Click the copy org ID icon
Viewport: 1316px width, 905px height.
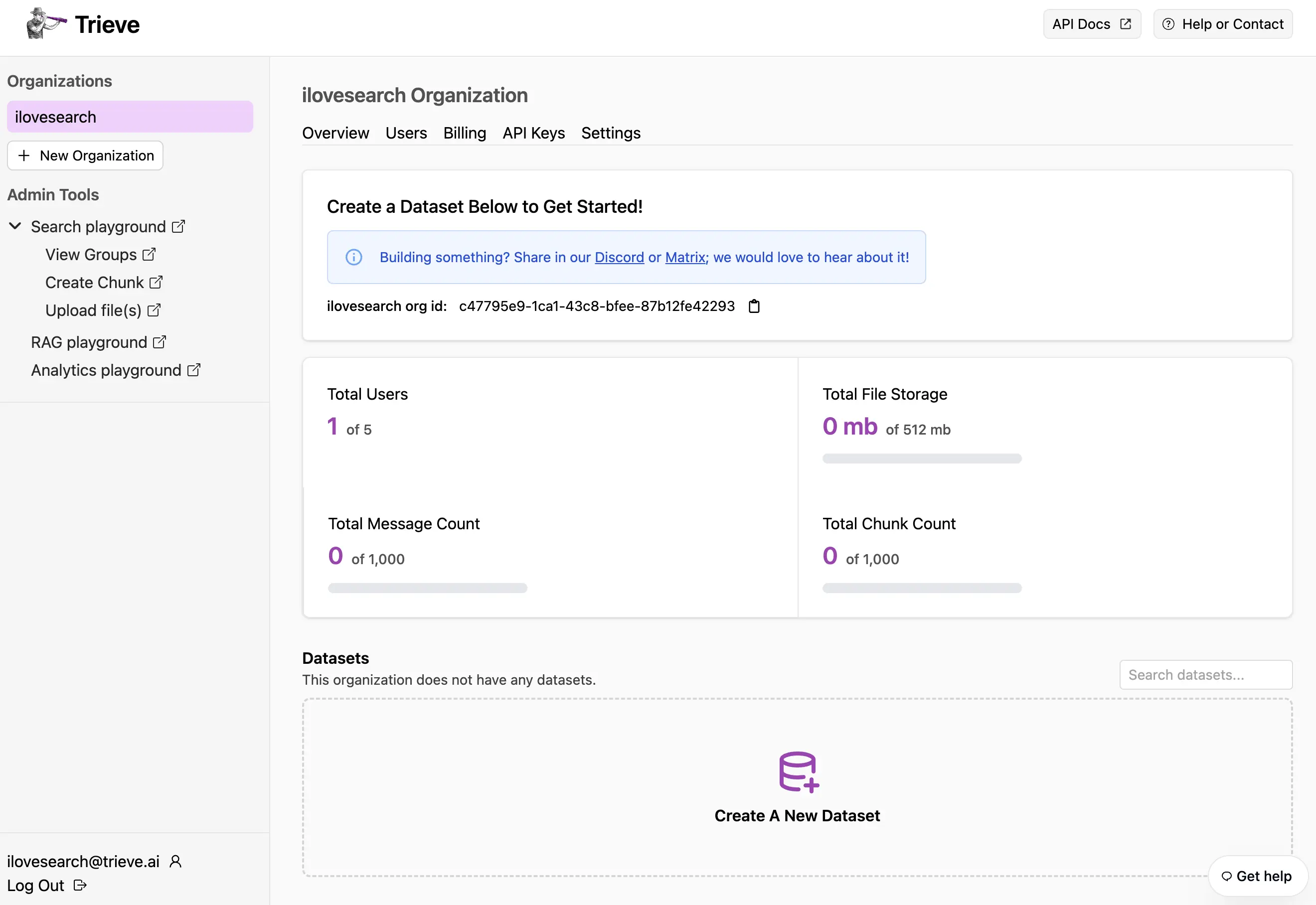click(x=754, y=306)
